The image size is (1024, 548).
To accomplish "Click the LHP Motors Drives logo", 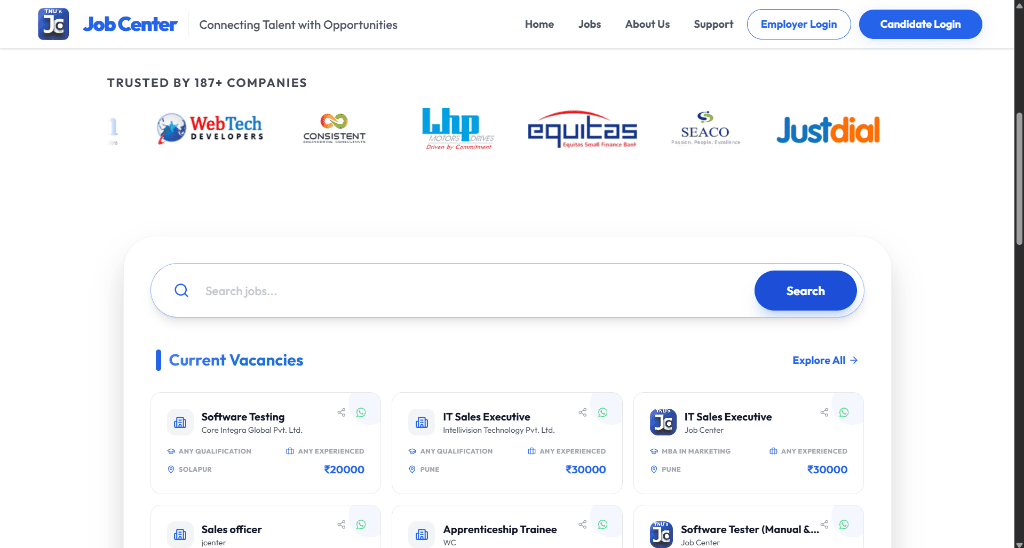I will point(458,129).
